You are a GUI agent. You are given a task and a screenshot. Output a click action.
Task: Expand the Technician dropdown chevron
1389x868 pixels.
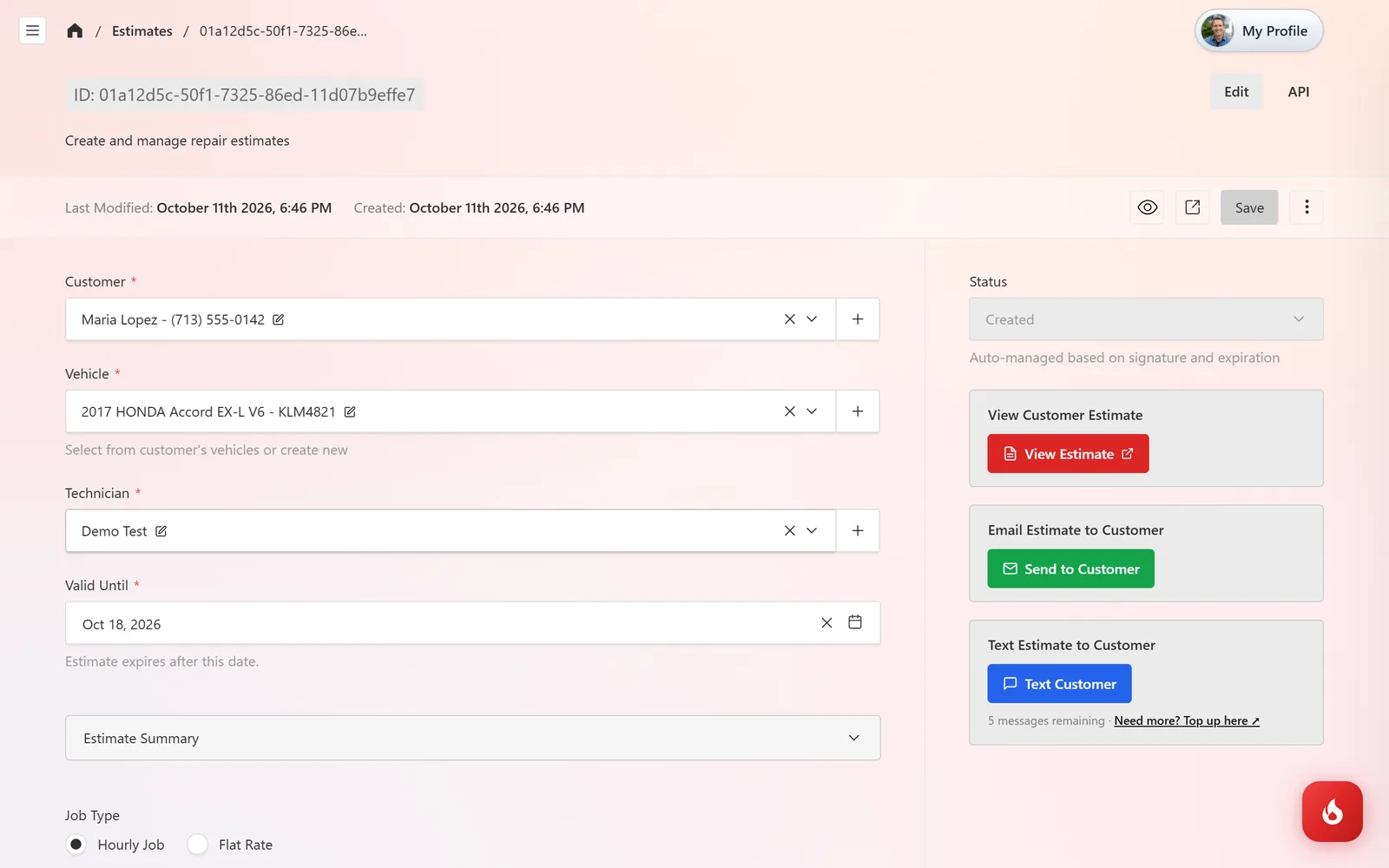click(812, 531)
